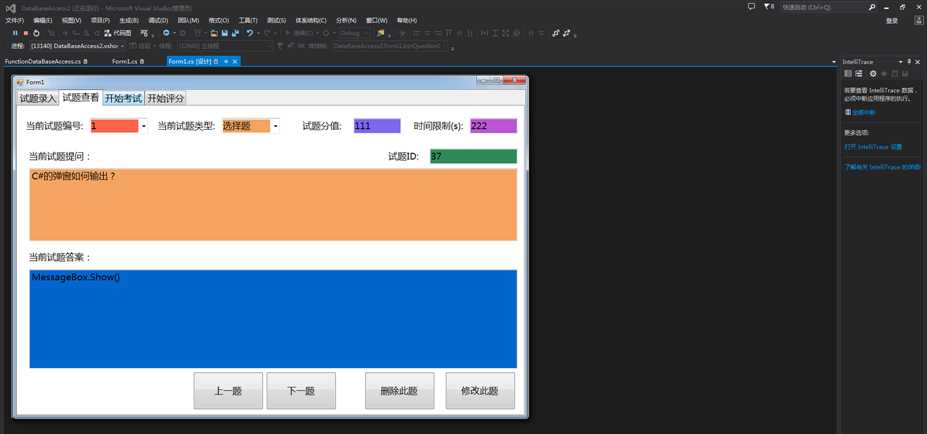
Task: Open the 团队(M) menu
Action: point(188,21)
